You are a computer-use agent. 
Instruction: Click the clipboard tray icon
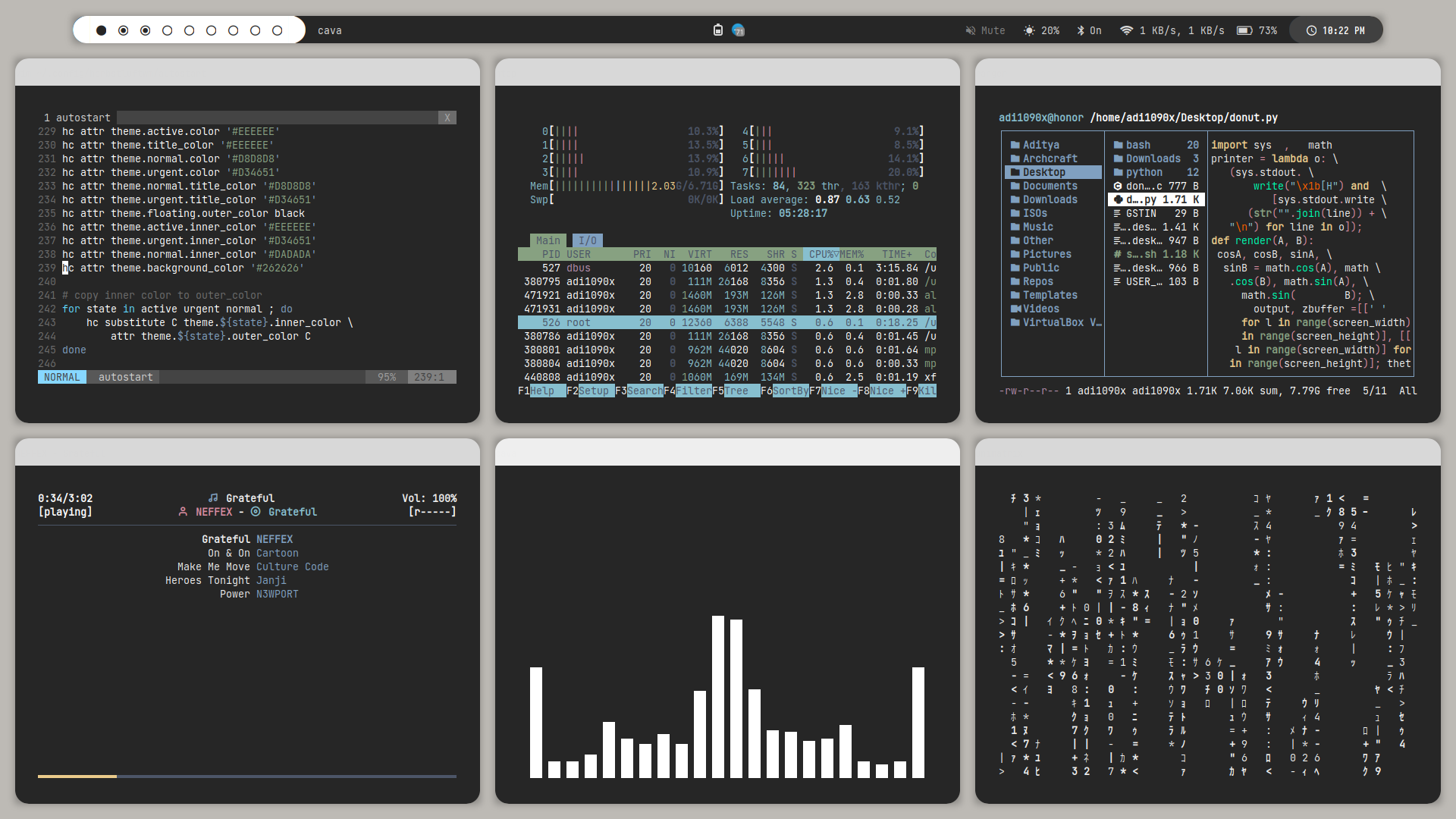point(717,30)
